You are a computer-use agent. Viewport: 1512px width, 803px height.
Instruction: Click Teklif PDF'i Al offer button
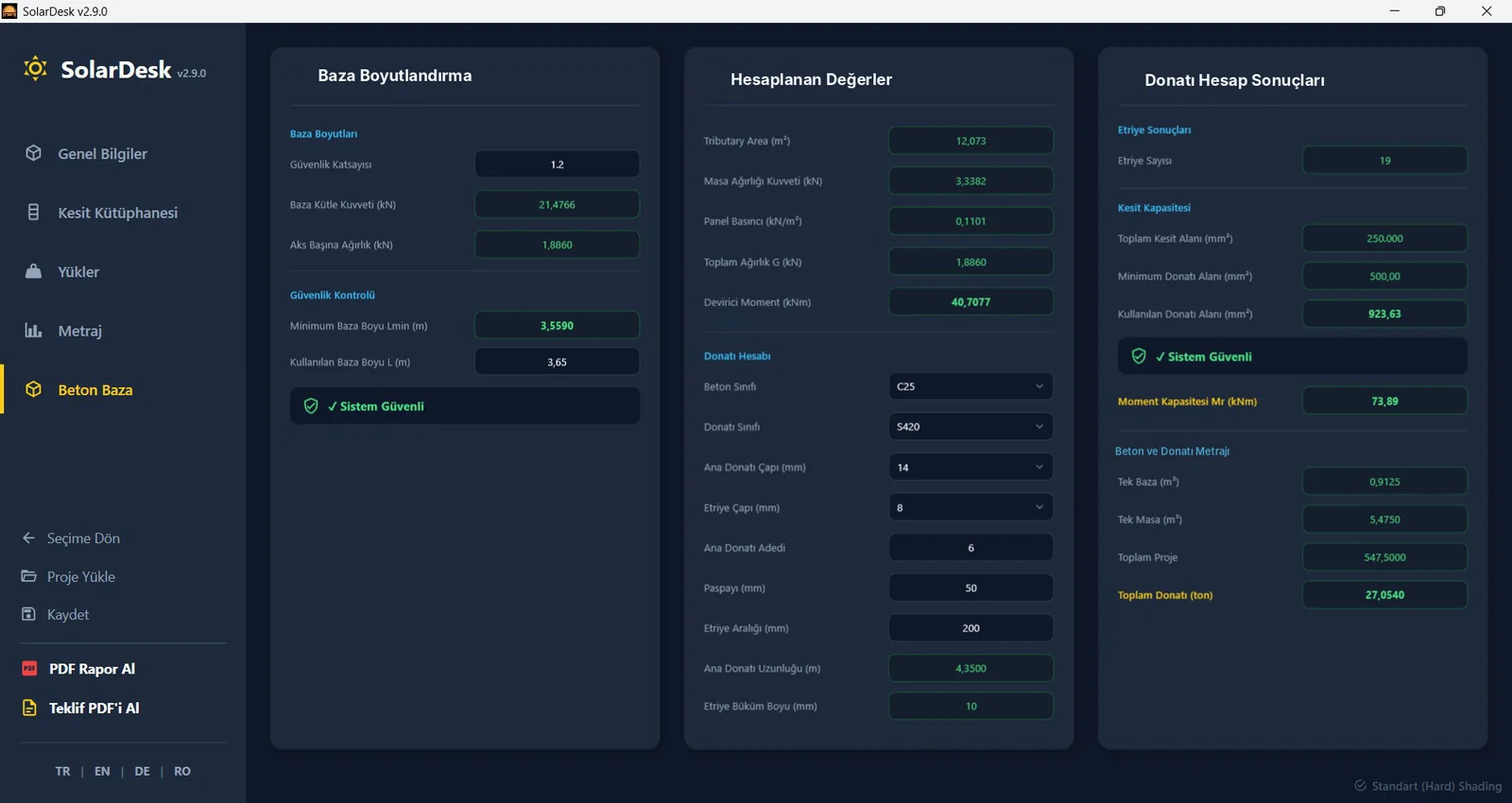click(94, 708)
